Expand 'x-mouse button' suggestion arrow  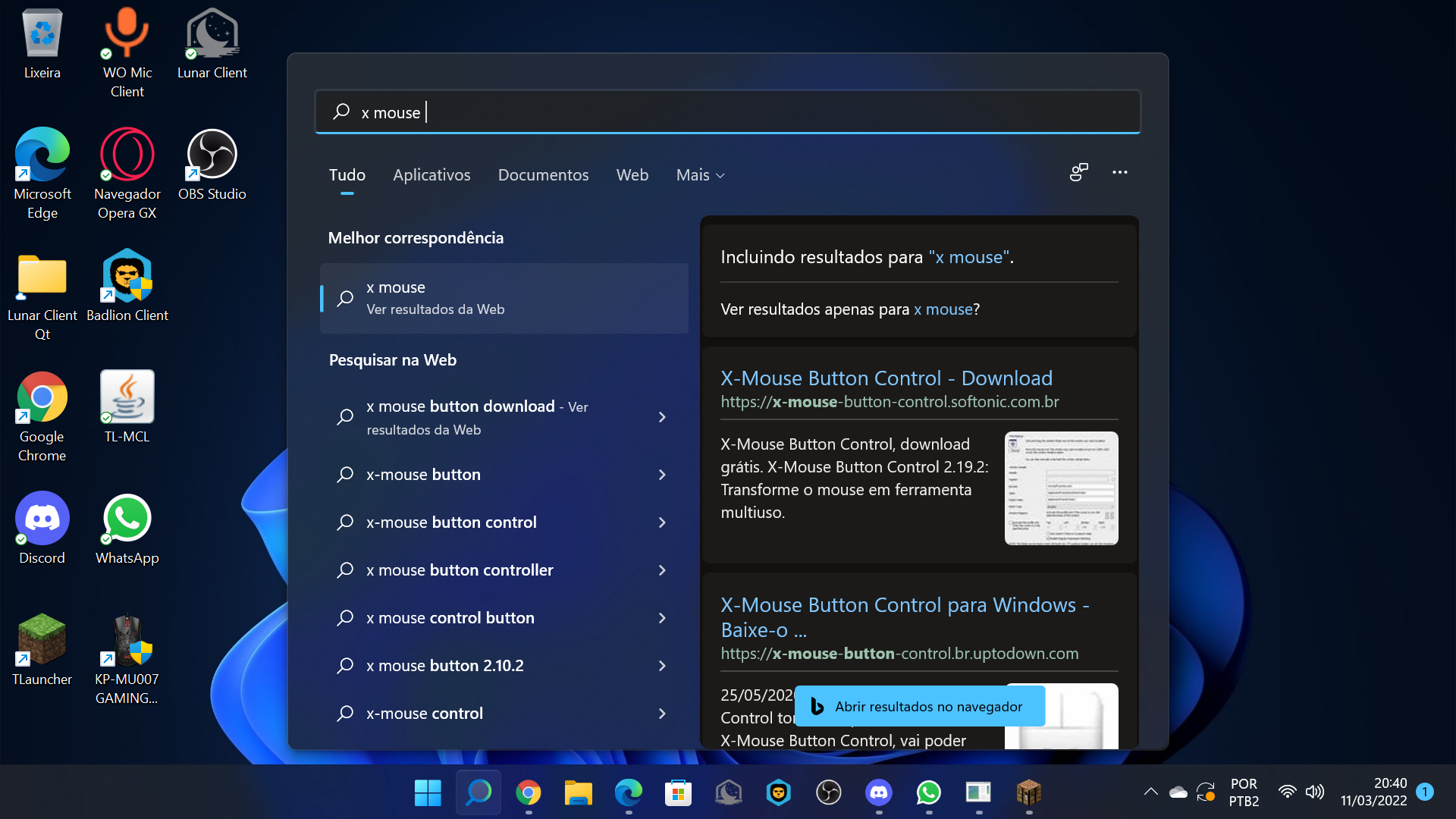(x=662, y=475)
